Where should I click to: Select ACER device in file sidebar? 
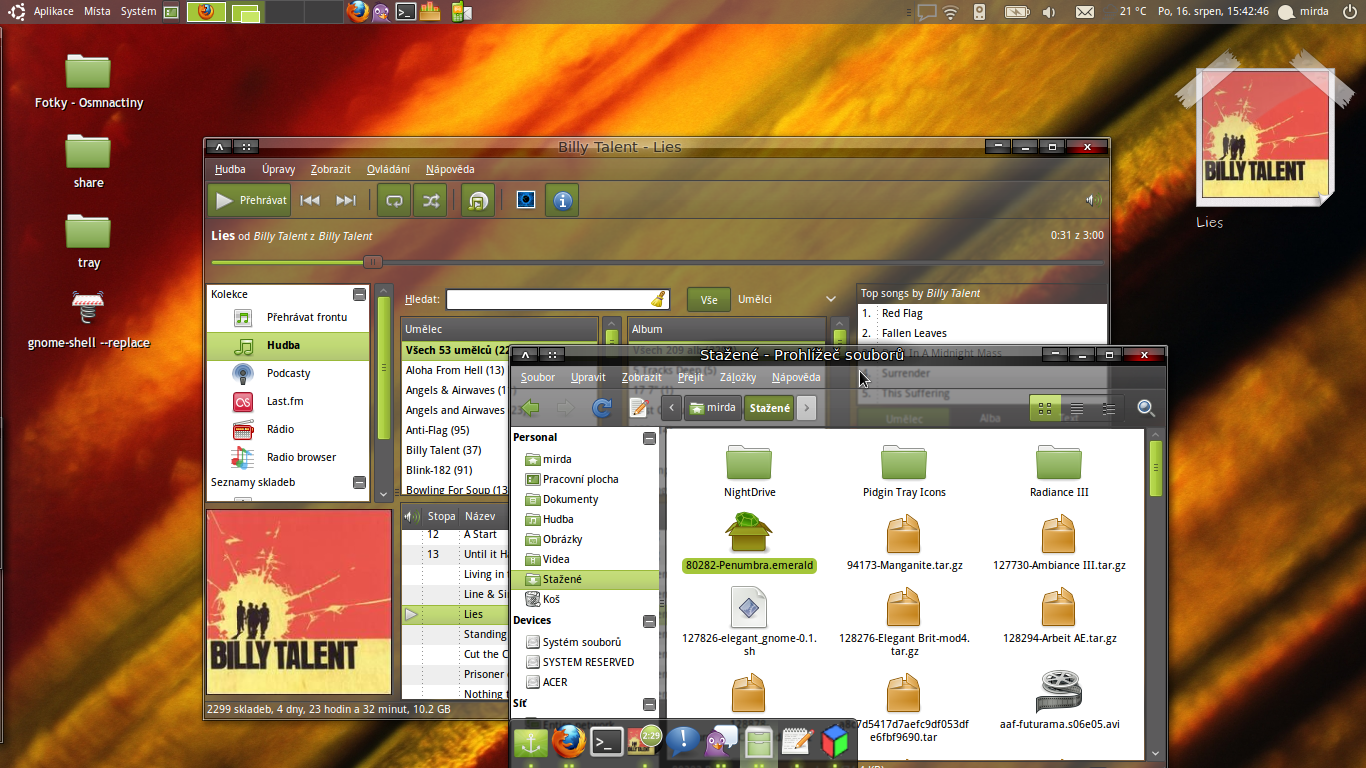coord(585,682)
